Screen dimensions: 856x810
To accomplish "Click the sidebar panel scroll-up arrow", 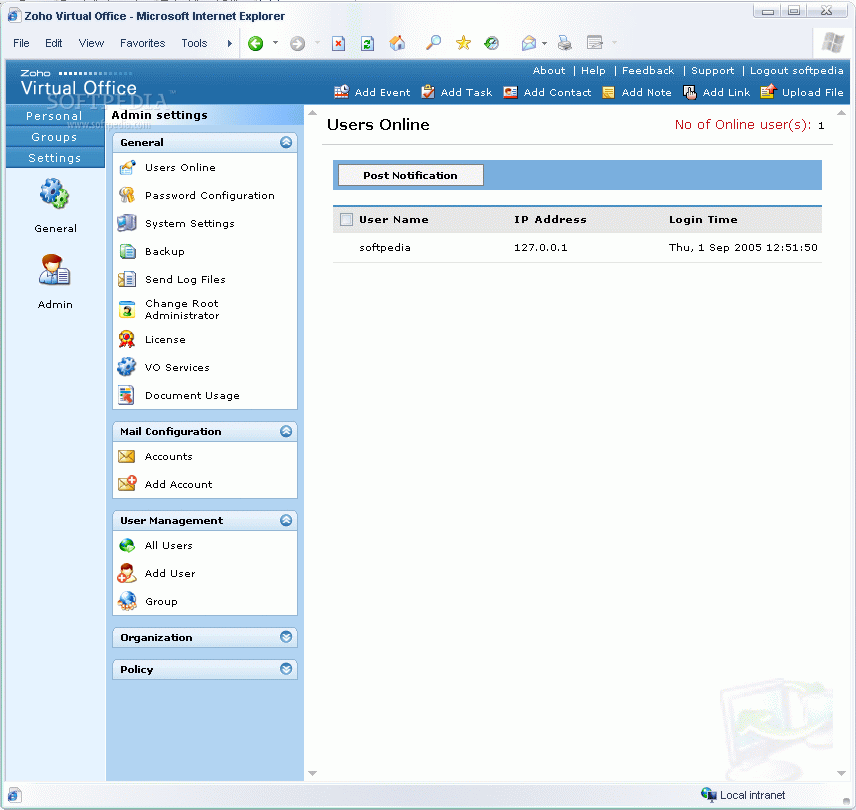I will [x=312, y=113].
